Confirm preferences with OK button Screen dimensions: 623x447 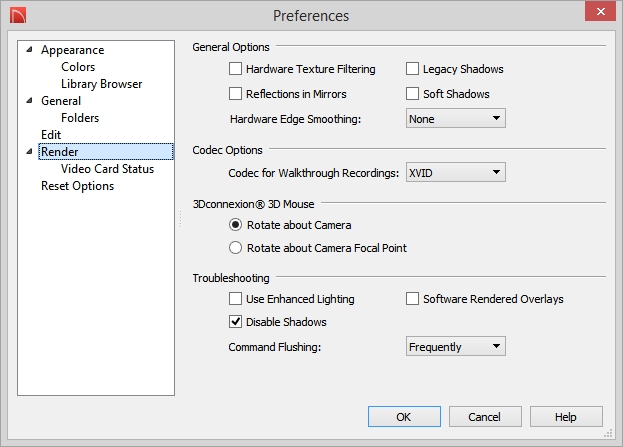[x=404, y=417]
